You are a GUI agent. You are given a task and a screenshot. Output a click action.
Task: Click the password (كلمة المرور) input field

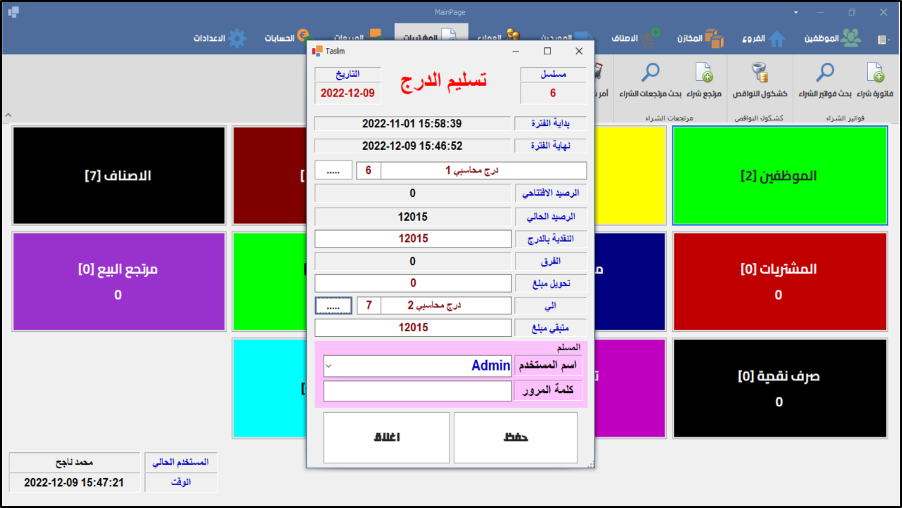coord(417,391)
